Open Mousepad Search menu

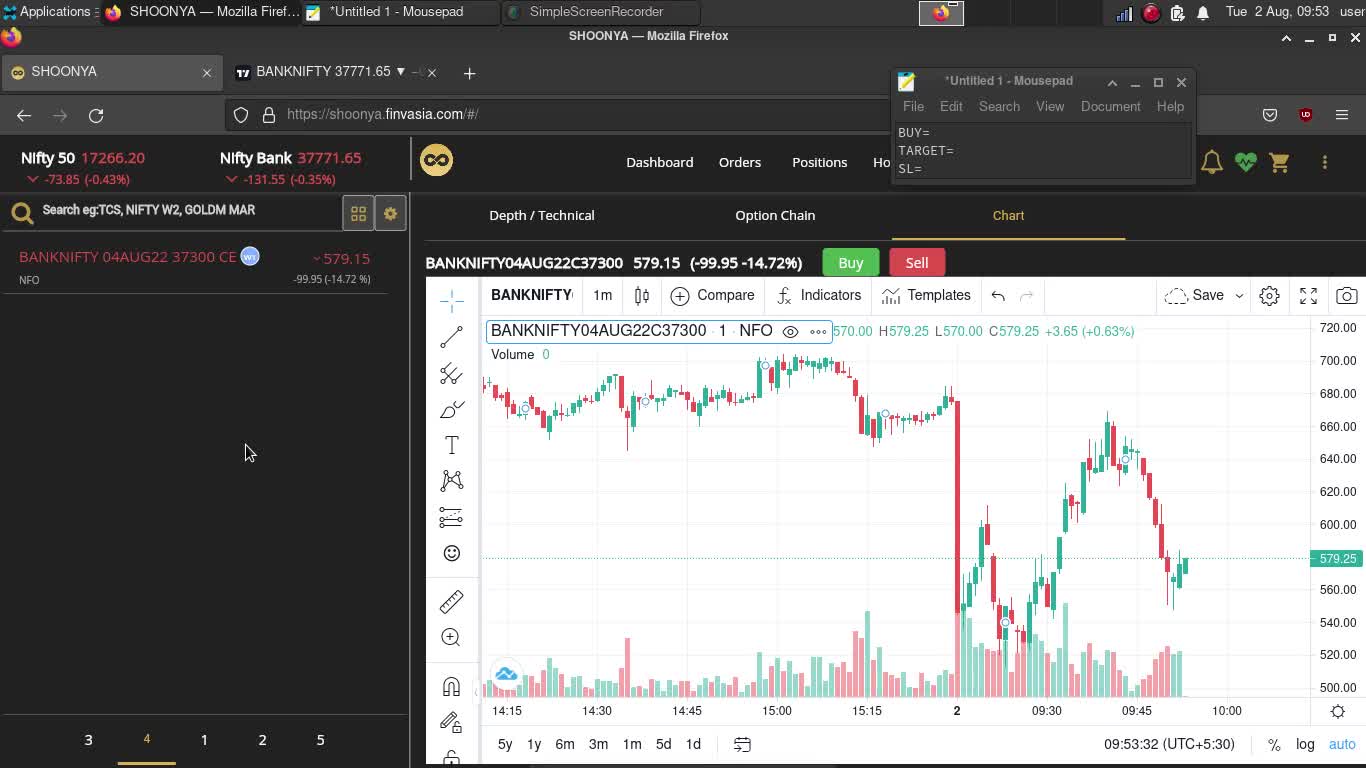[999, 106]
